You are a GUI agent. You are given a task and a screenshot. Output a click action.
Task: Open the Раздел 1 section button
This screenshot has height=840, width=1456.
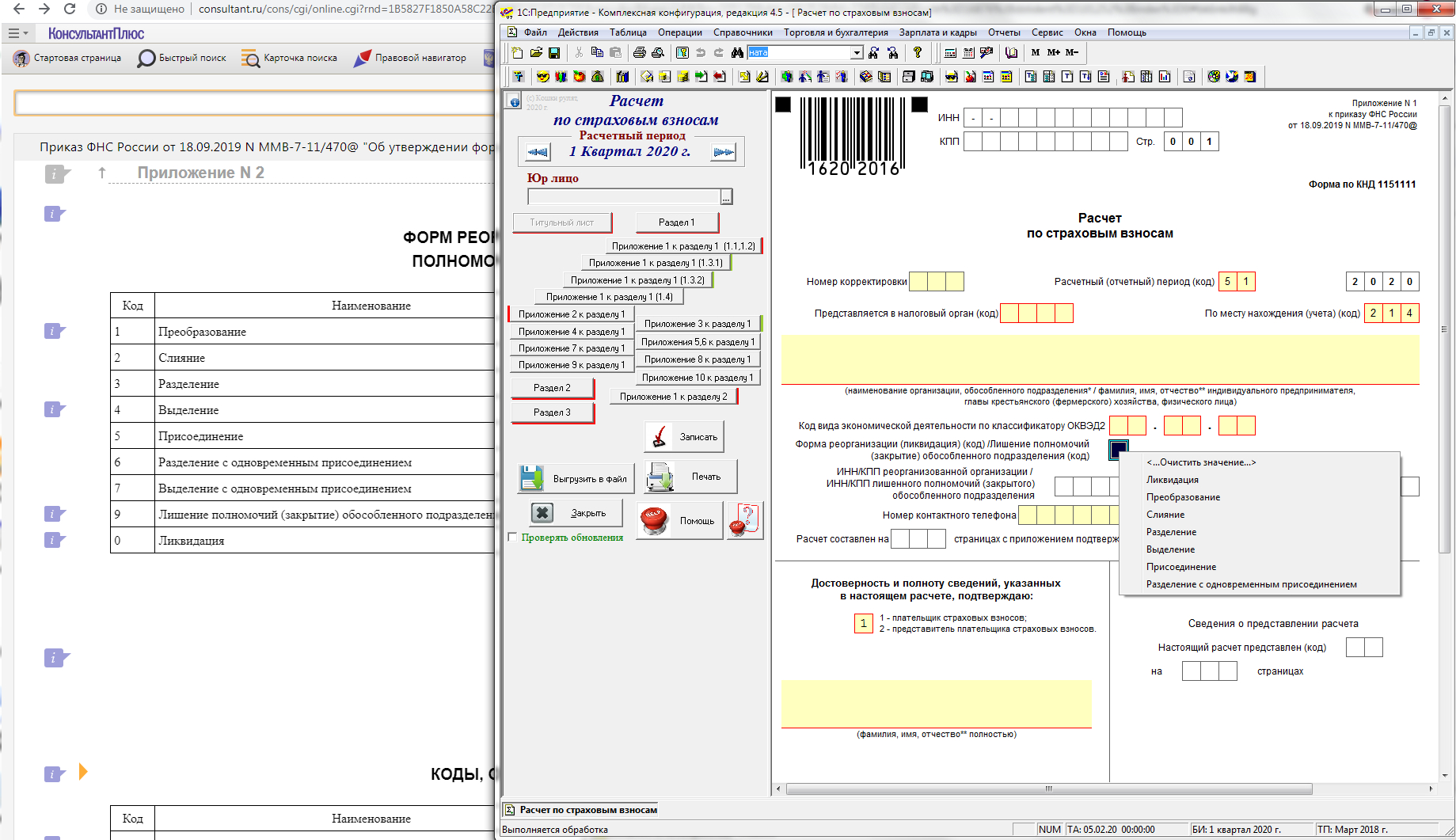click(676, 222)
